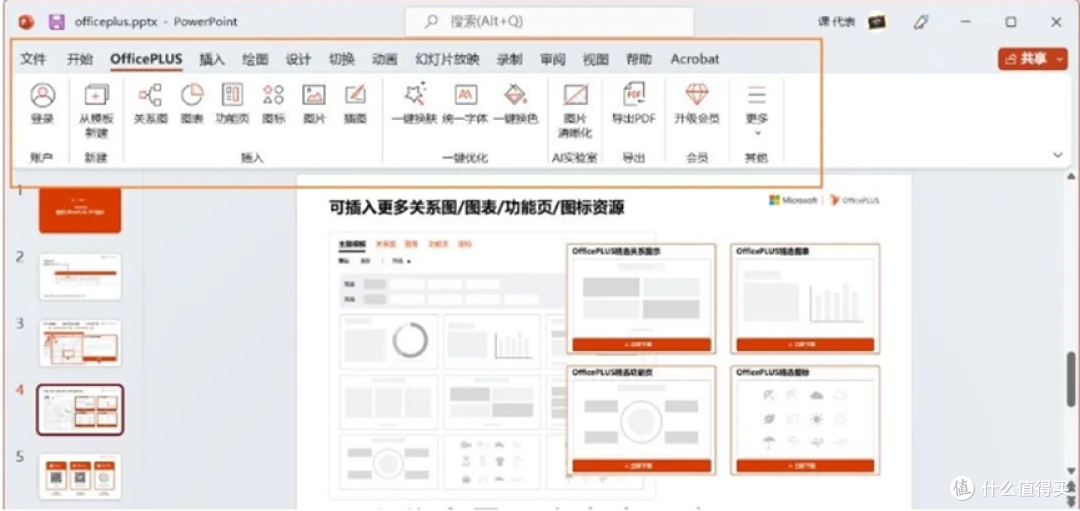
Task: Click the pen icon in title bar
Action: pyautogui.click(x=920, y=22)
